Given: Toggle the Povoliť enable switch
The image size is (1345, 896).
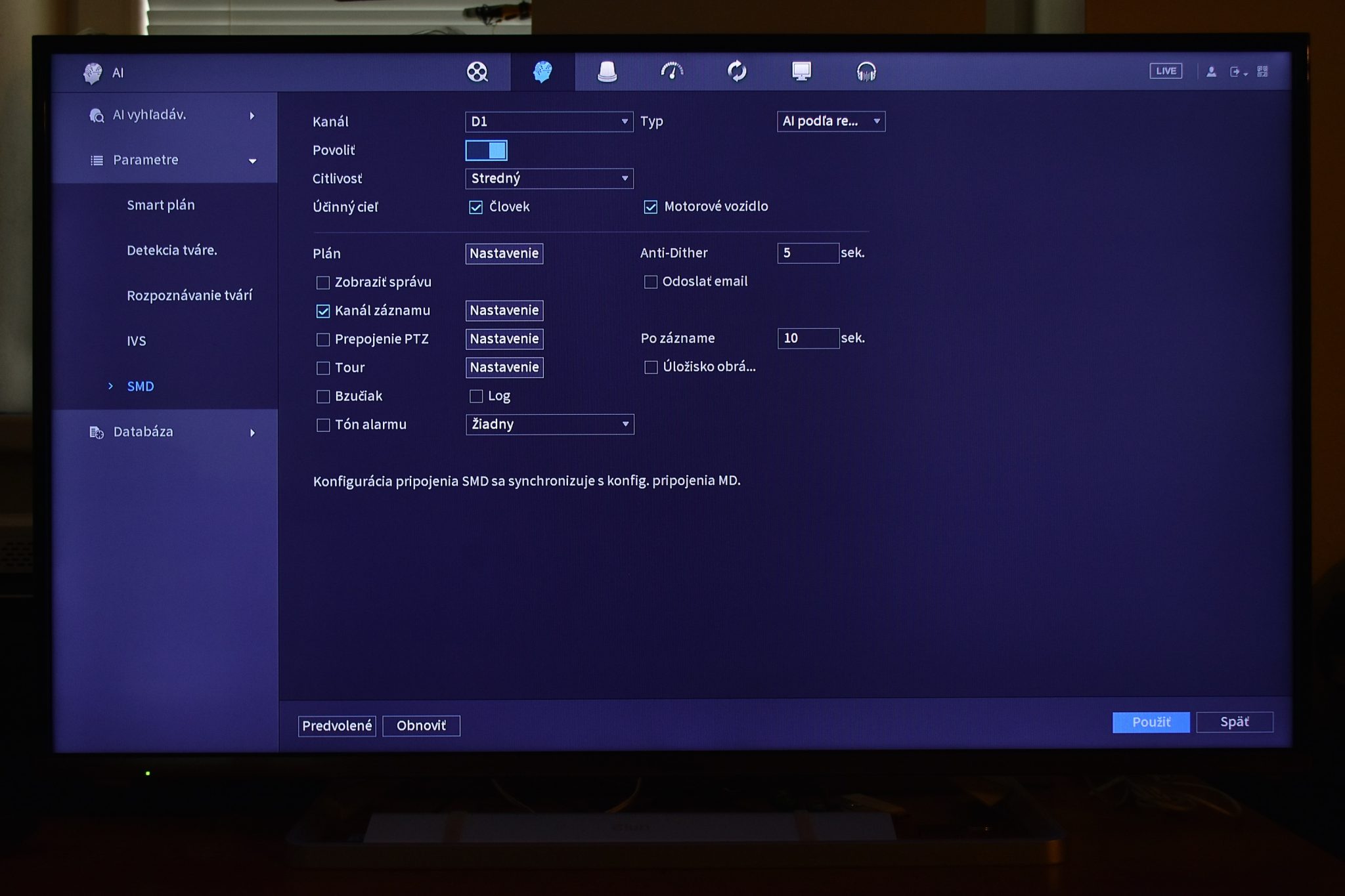Looking at the screenshot, I should pos(486,150).
